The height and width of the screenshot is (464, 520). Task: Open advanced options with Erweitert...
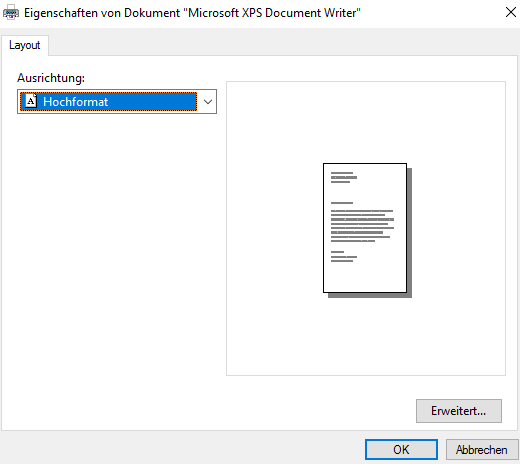459,411
